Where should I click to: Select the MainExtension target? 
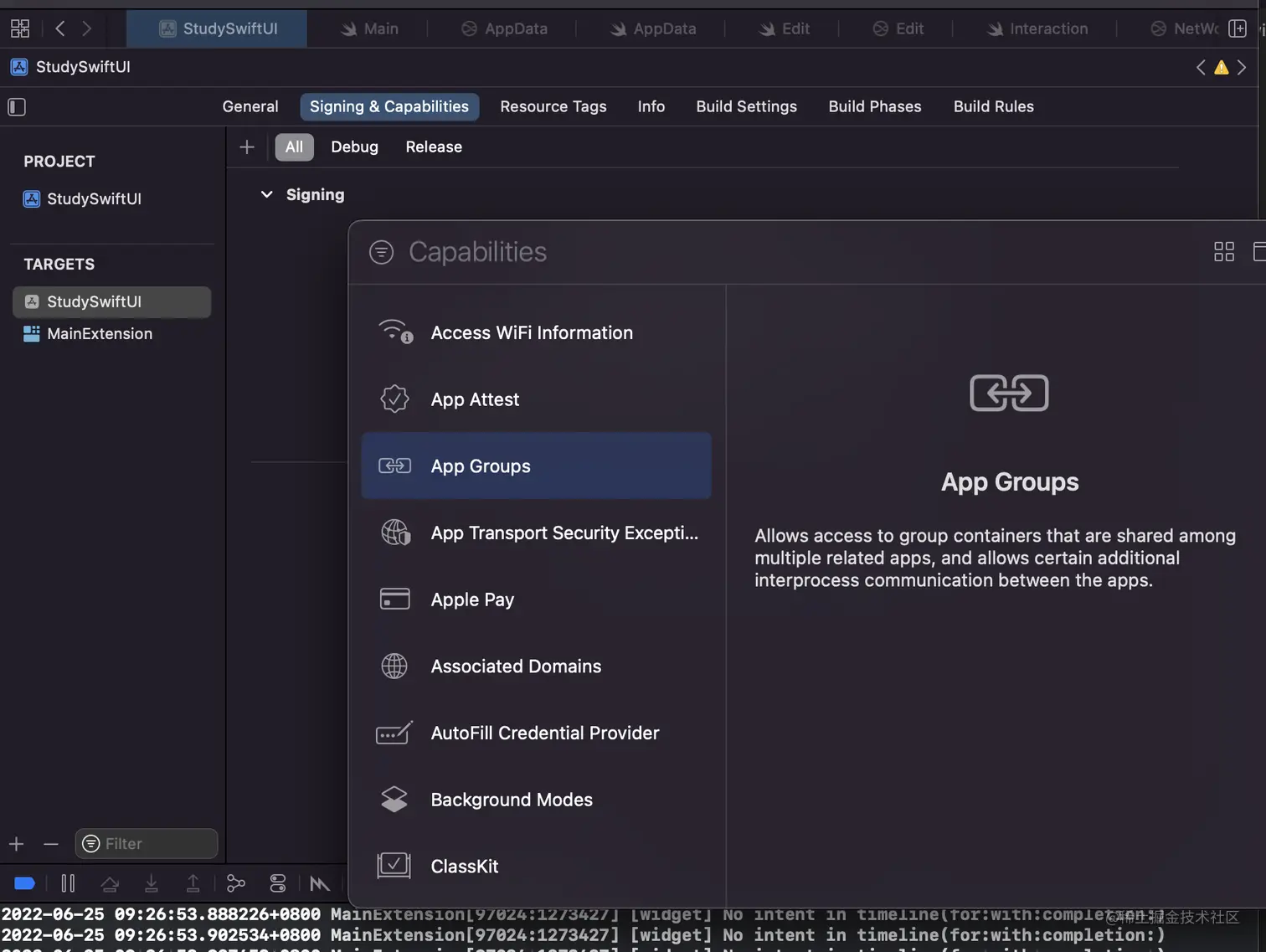(100, 334)
